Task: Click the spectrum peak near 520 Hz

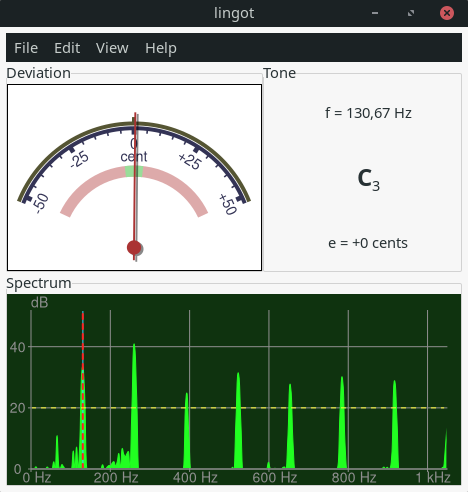Action: click(x=238, y=420)
